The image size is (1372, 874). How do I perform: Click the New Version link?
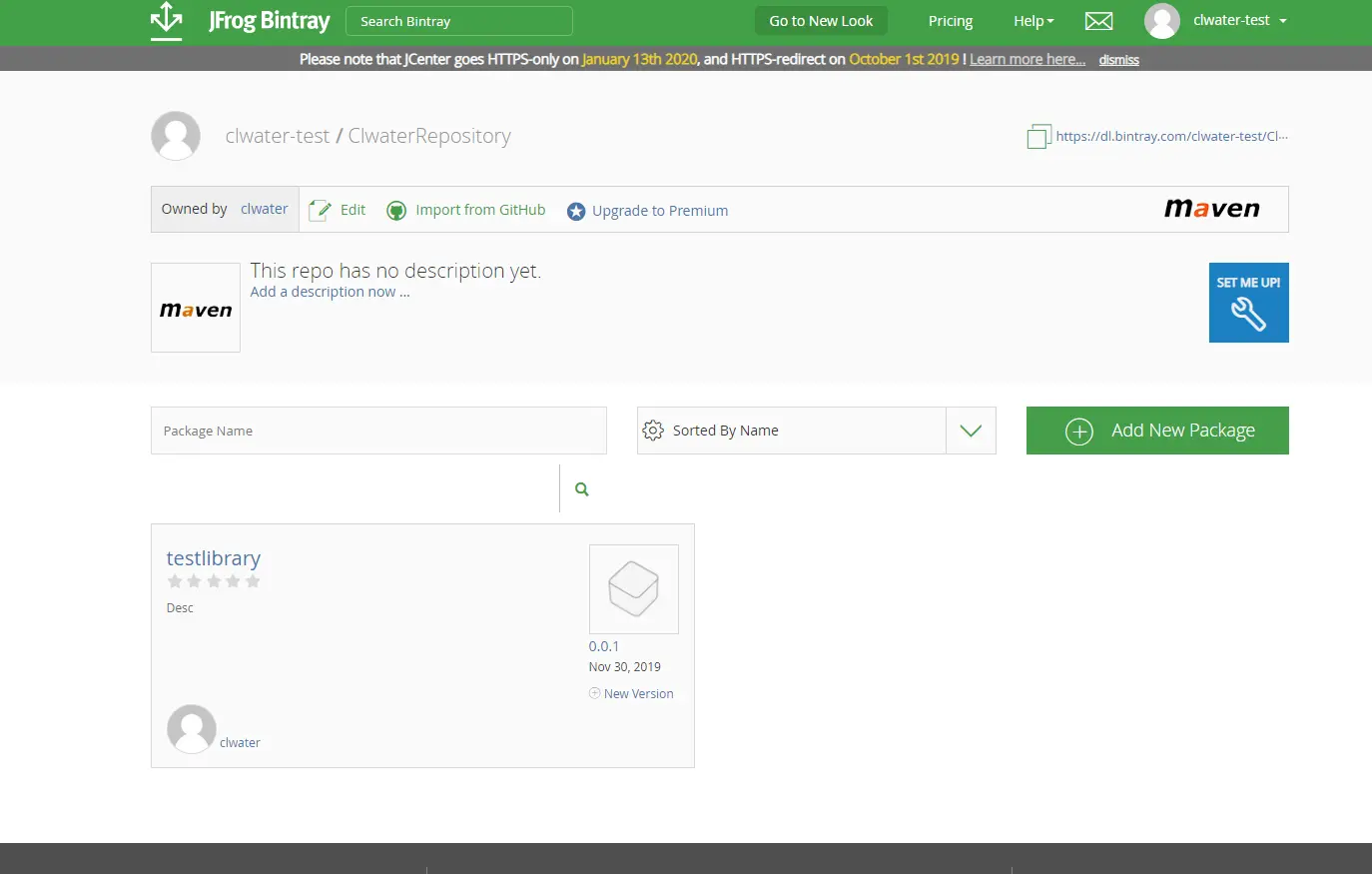coord(639,694)
